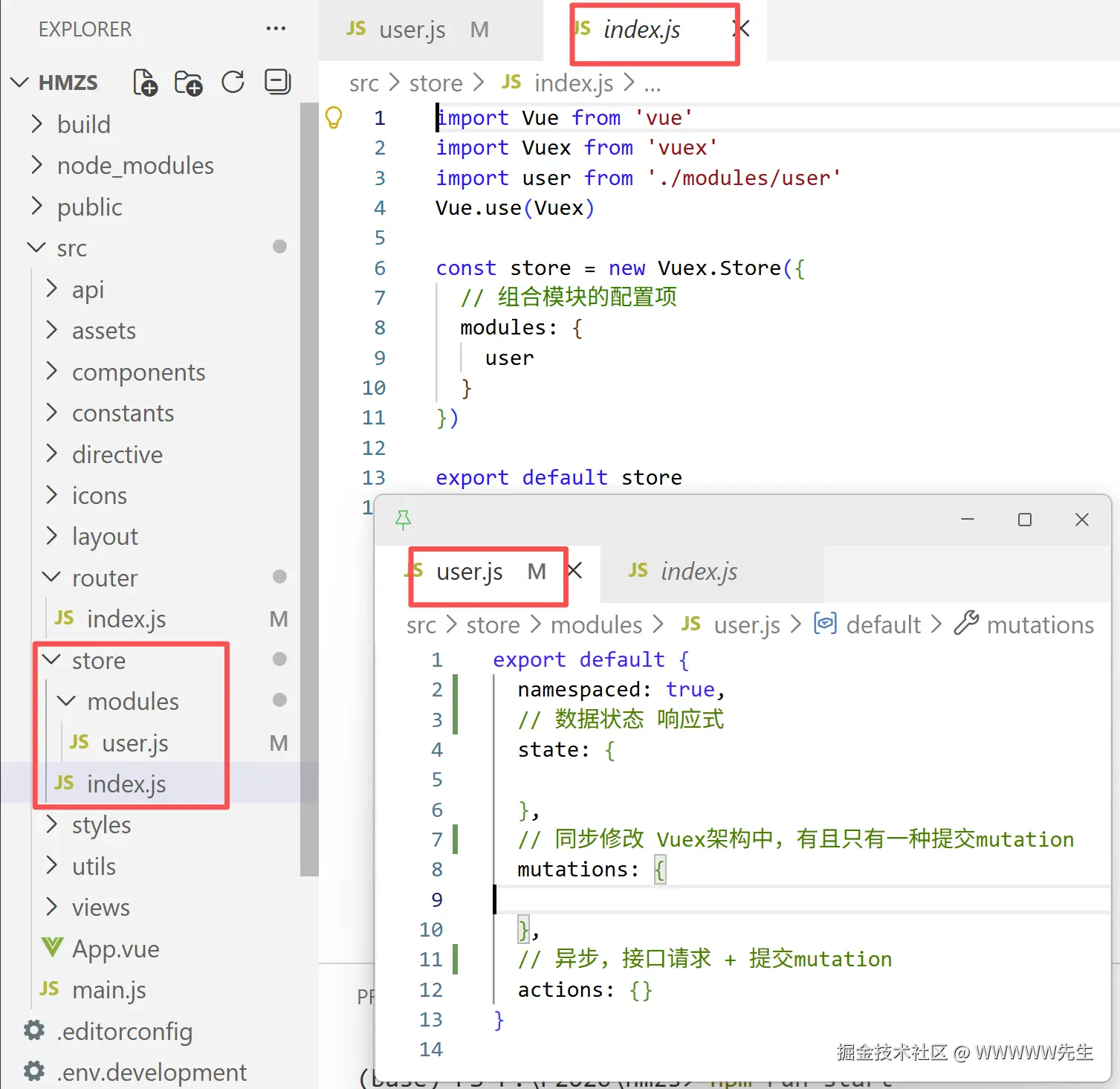
Task: Place cursor on empty line 9 in user.js
Action: pos(803,899)
